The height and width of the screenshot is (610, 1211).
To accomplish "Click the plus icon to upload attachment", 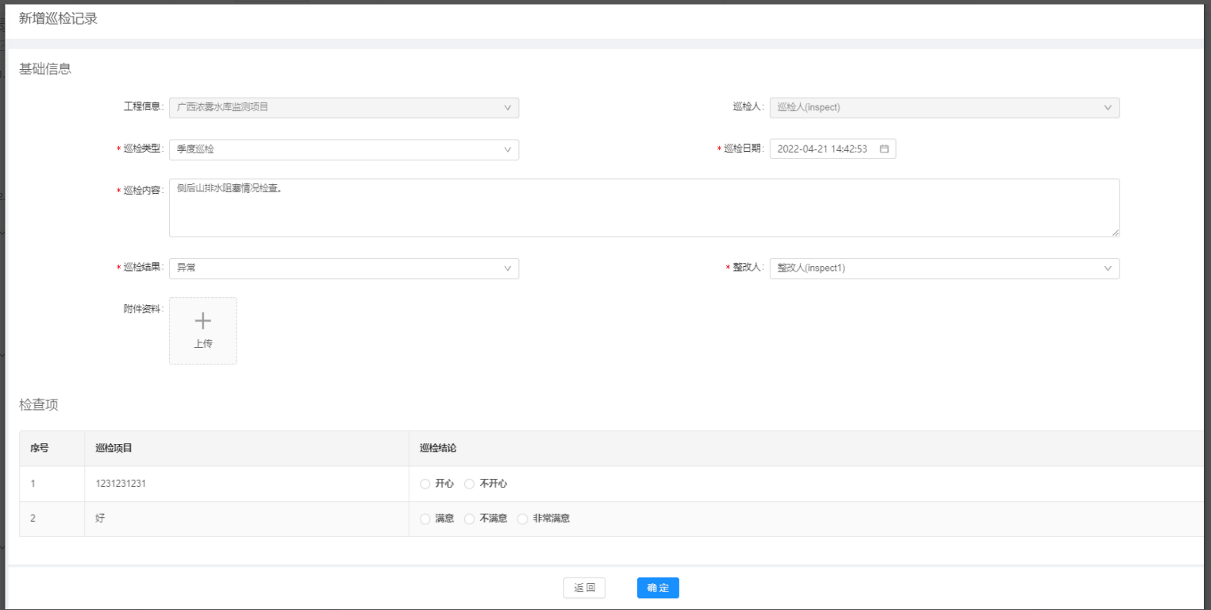I will (x=203, y=321).
